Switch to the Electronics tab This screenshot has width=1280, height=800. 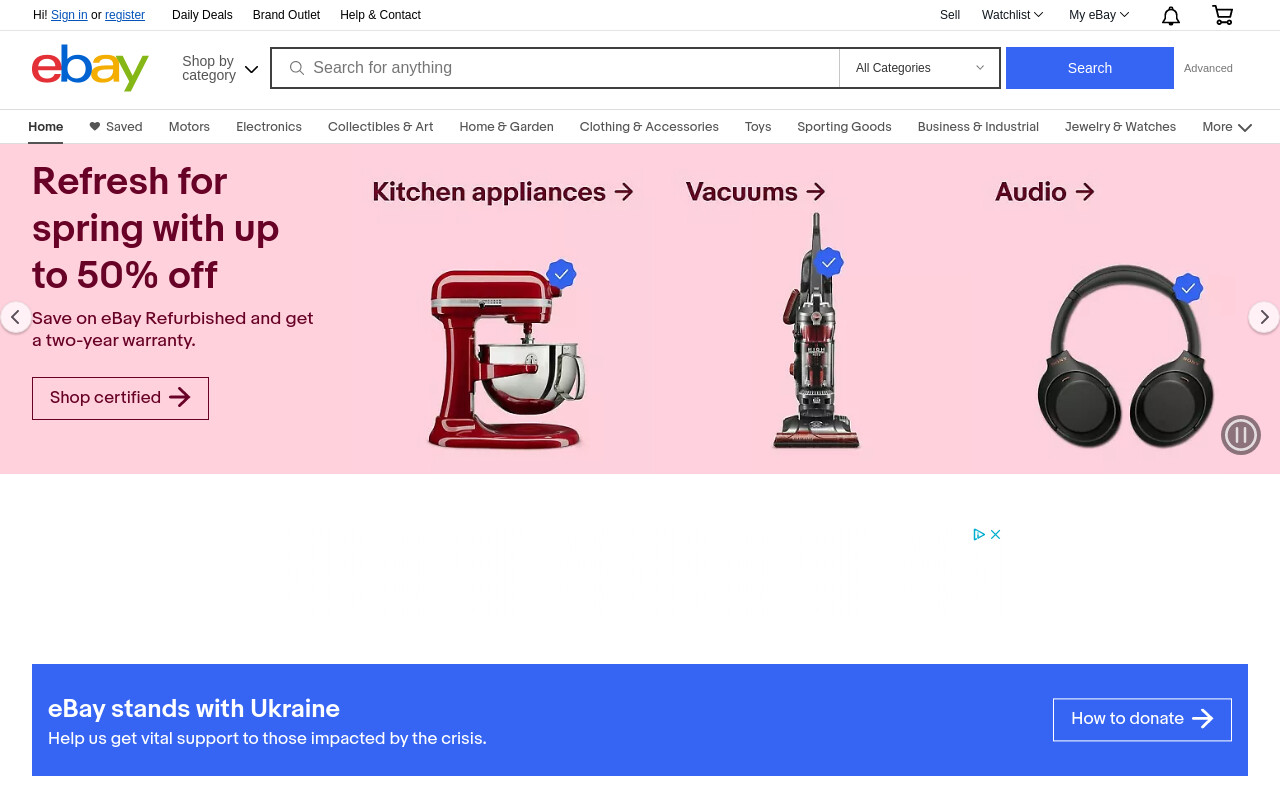tap(269, 127)
